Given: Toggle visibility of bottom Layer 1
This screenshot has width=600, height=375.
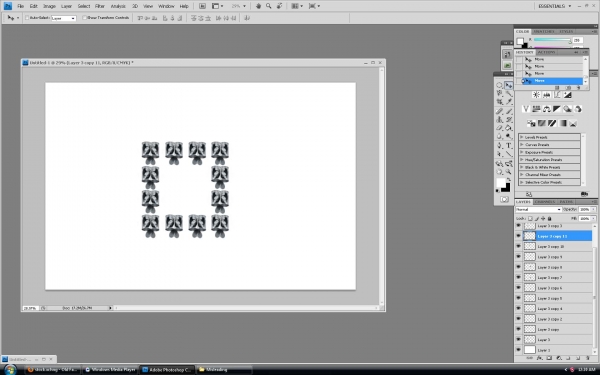Looking at the screenshot, I should click(x=518, y=350).
